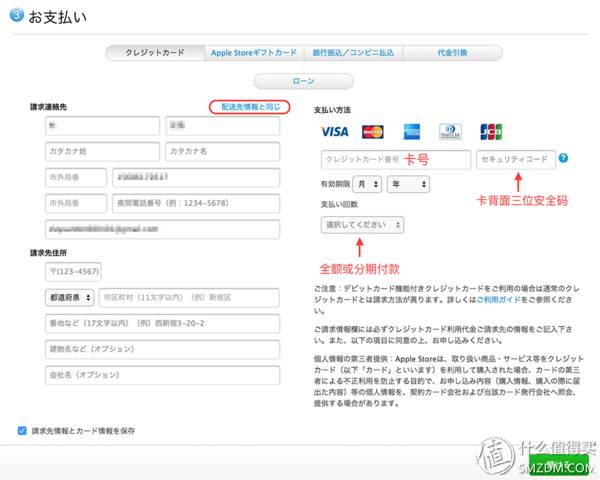Screen dimensions: 600x480
Task: Click the MasterCard logo
Action: click(x=373, y=132)
